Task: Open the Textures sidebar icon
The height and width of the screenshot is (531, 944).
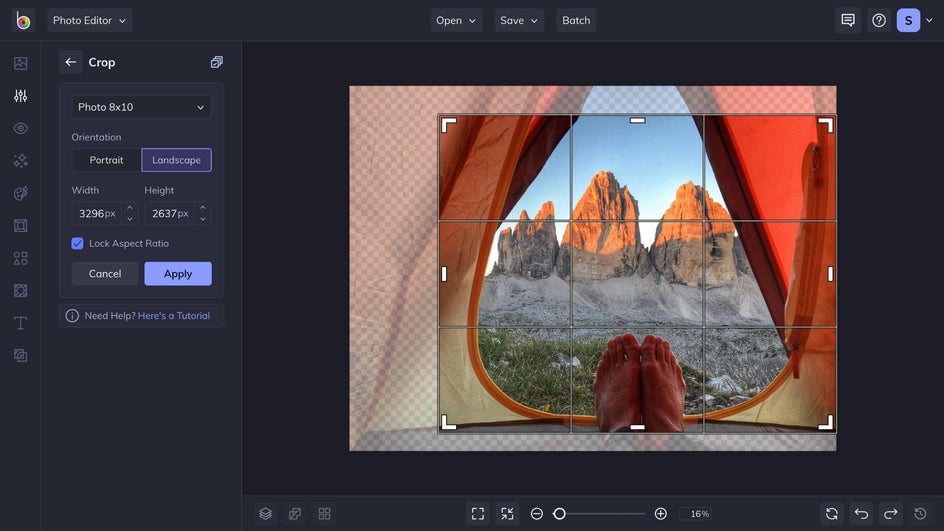Action: [20, 356]
